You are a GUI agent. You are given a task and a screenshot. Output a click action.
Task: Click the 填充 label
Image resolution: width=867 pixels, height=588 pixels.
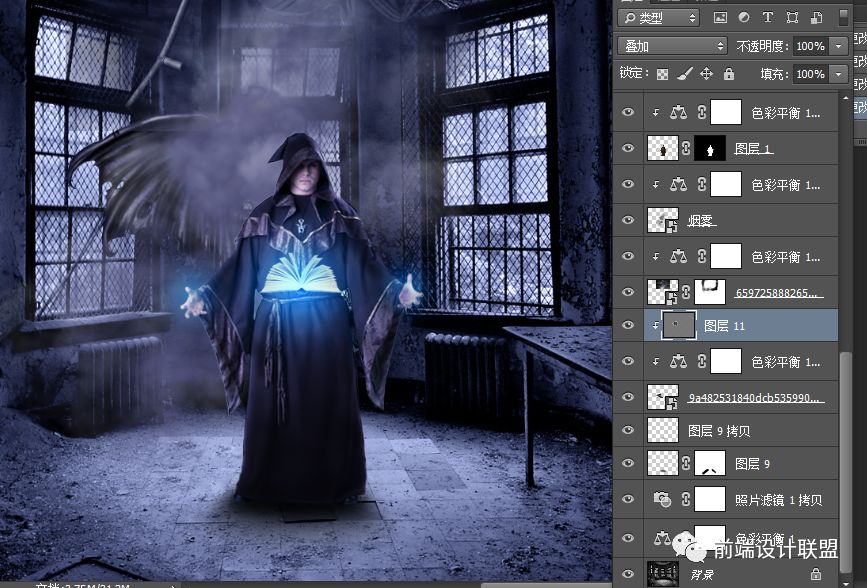(775, 74)
